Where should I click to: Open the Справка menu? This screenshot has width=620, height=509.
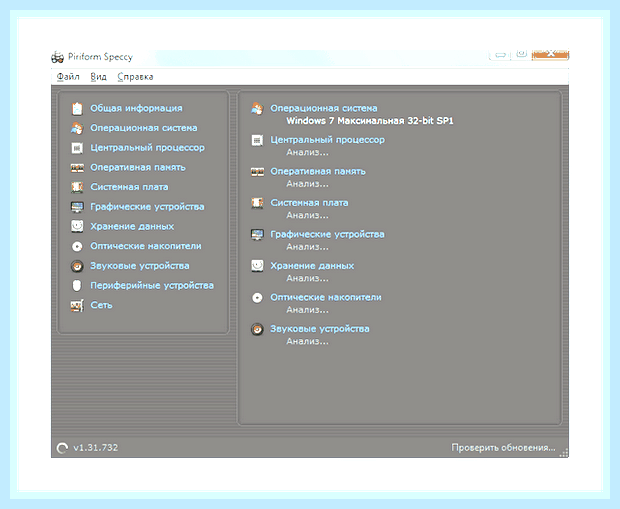click(x=135, y=77)
